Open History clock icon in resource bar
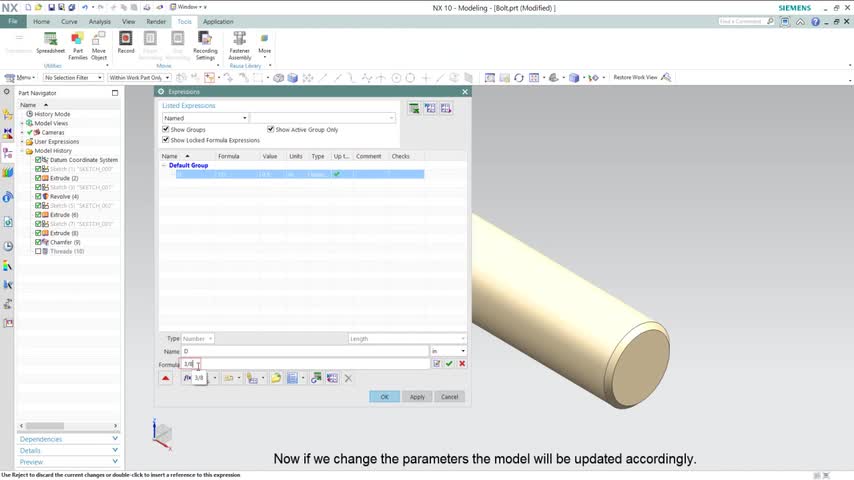The image size is (854, 480). (x=8, y=246)
